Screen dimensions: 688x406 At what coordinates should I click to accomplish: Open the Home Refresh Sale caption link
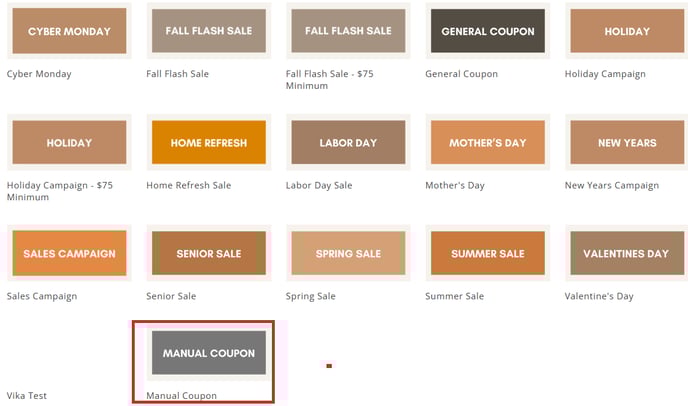(x=189, y=185)
